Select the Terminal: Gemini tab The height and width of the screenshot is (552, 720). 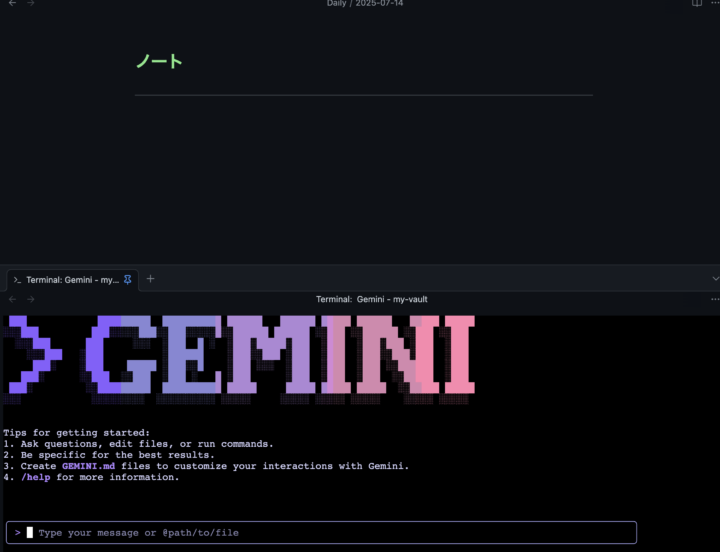[73, 280]
